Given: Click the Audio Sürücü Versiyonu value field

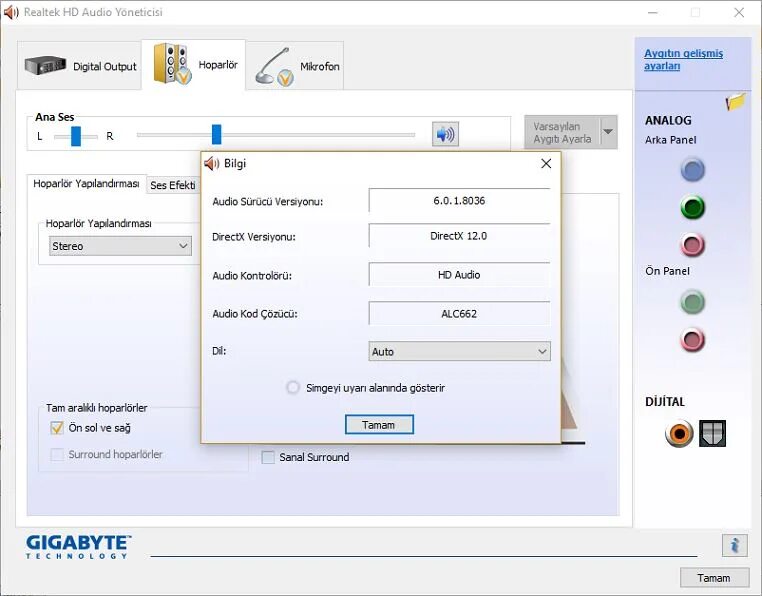Looking at the screenshot, I should 459,201.
